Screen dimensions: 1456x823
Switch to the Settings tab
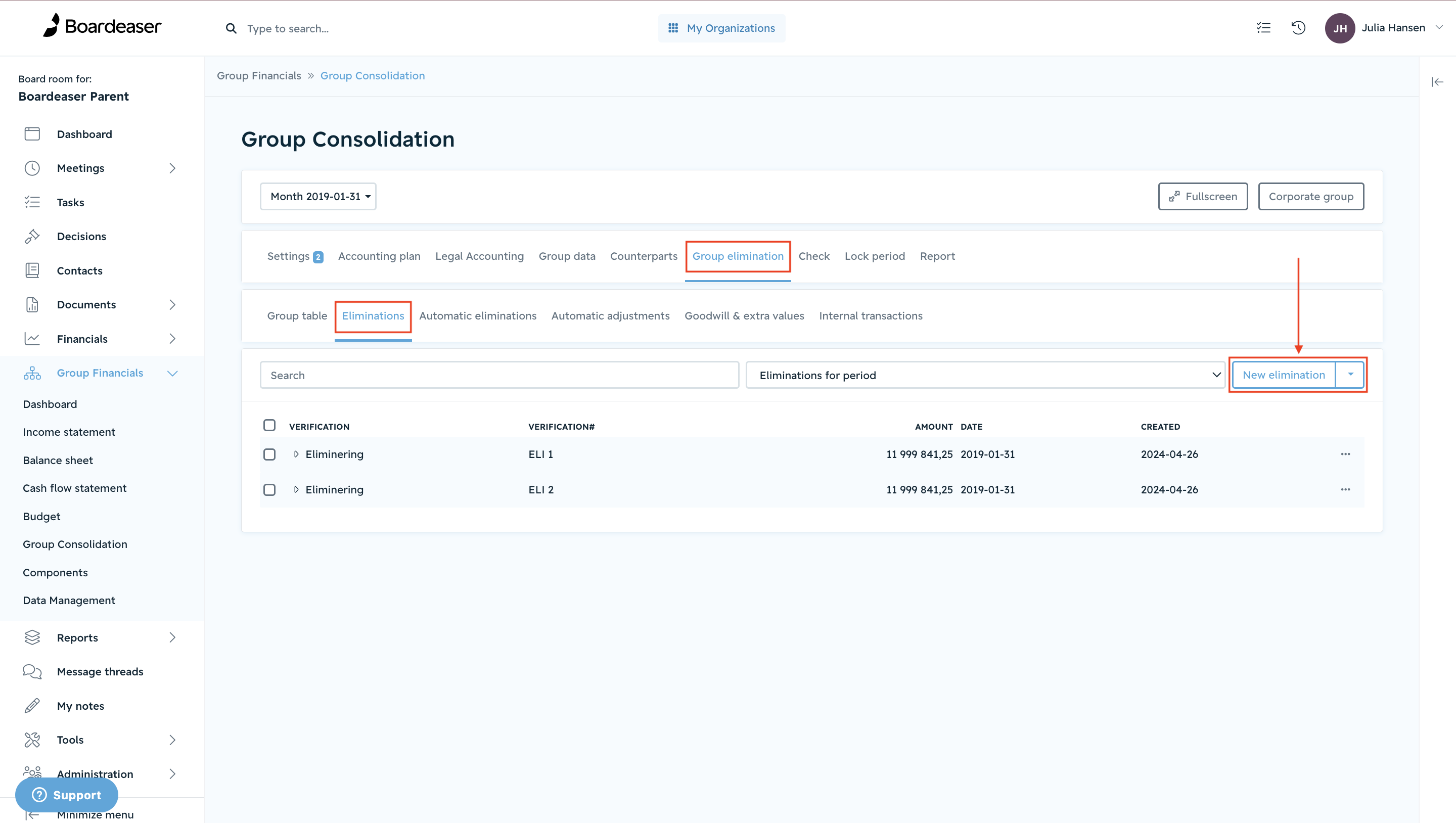click(x=295, y=257)
